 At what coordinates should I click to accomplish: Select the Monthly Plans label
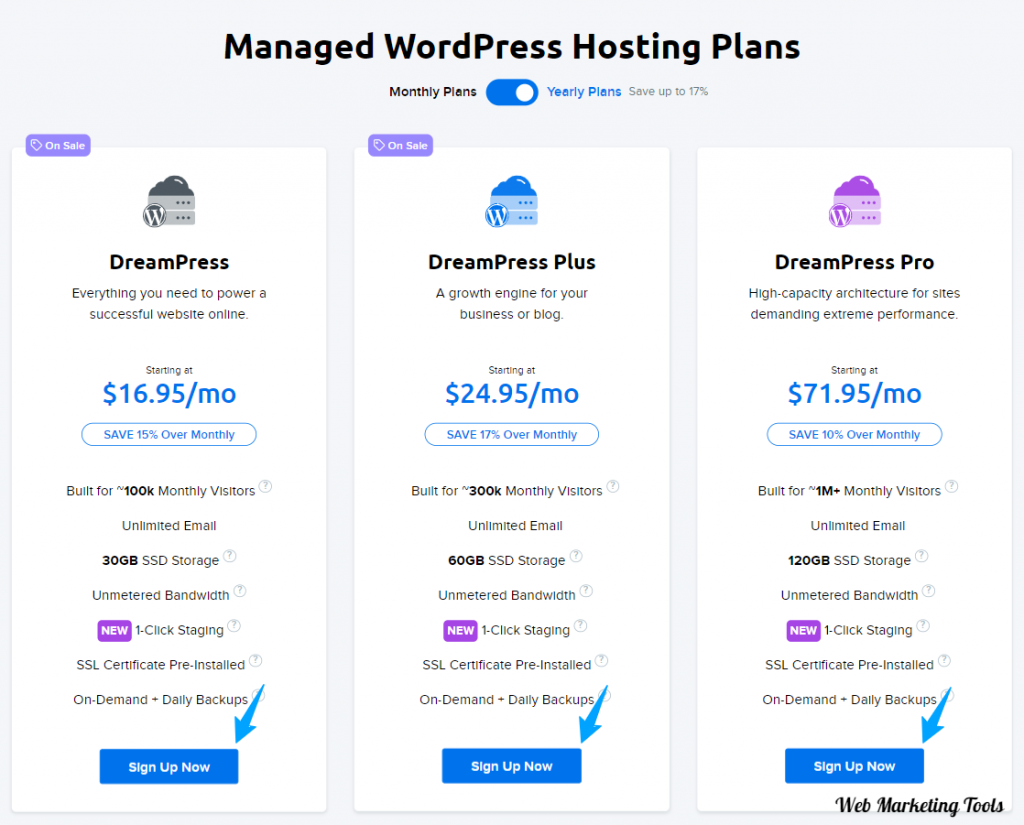[432, 92]
